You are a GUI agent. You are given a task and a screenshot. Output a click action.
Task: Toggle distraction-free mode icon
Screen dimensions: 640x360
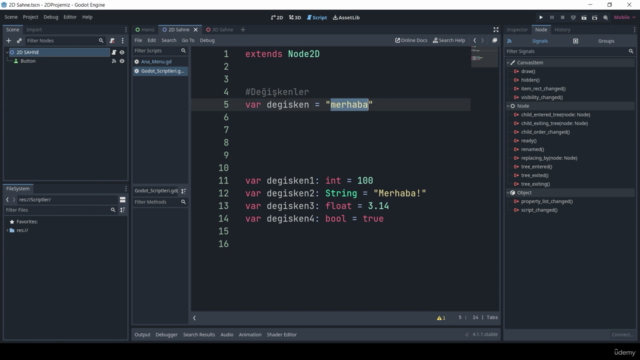pyautogui.click(x=496, y=30)
